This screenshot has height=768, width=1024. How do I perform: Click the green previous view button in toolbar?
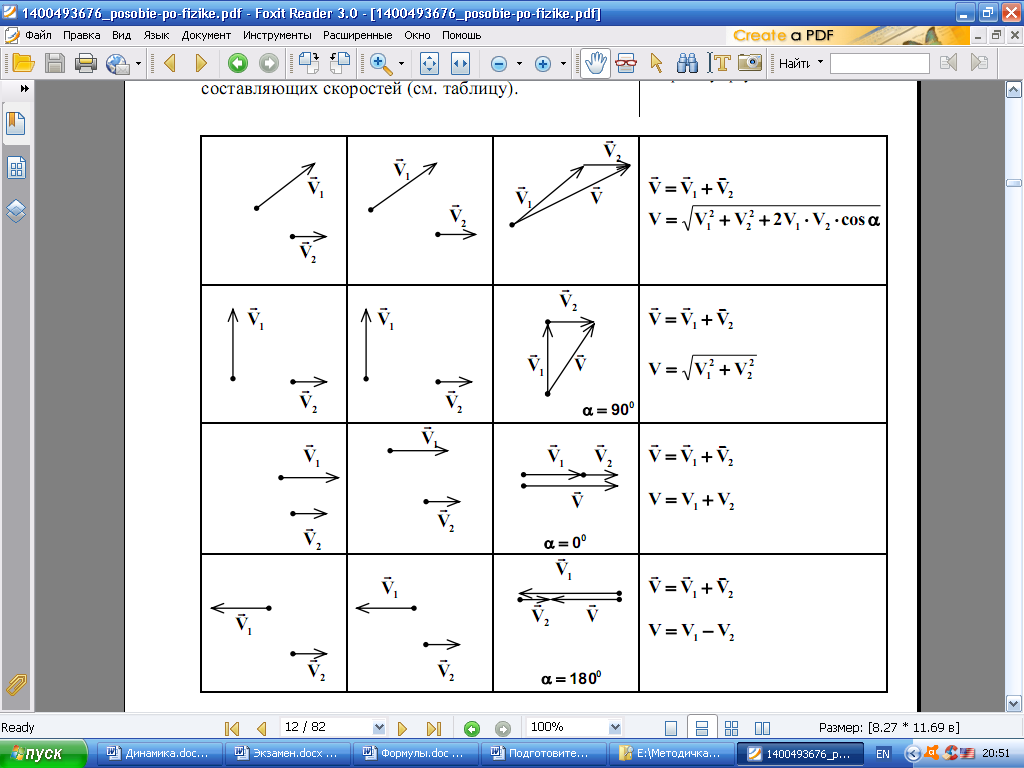[x=238, y=63]
